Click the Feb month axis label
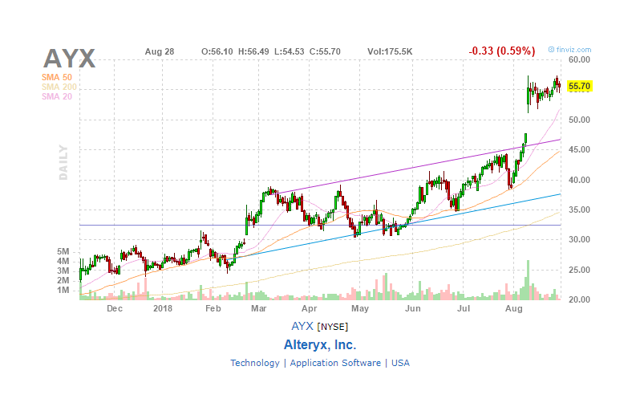Image resolution: width=640 pixels, height=411 pixels. 213,309
